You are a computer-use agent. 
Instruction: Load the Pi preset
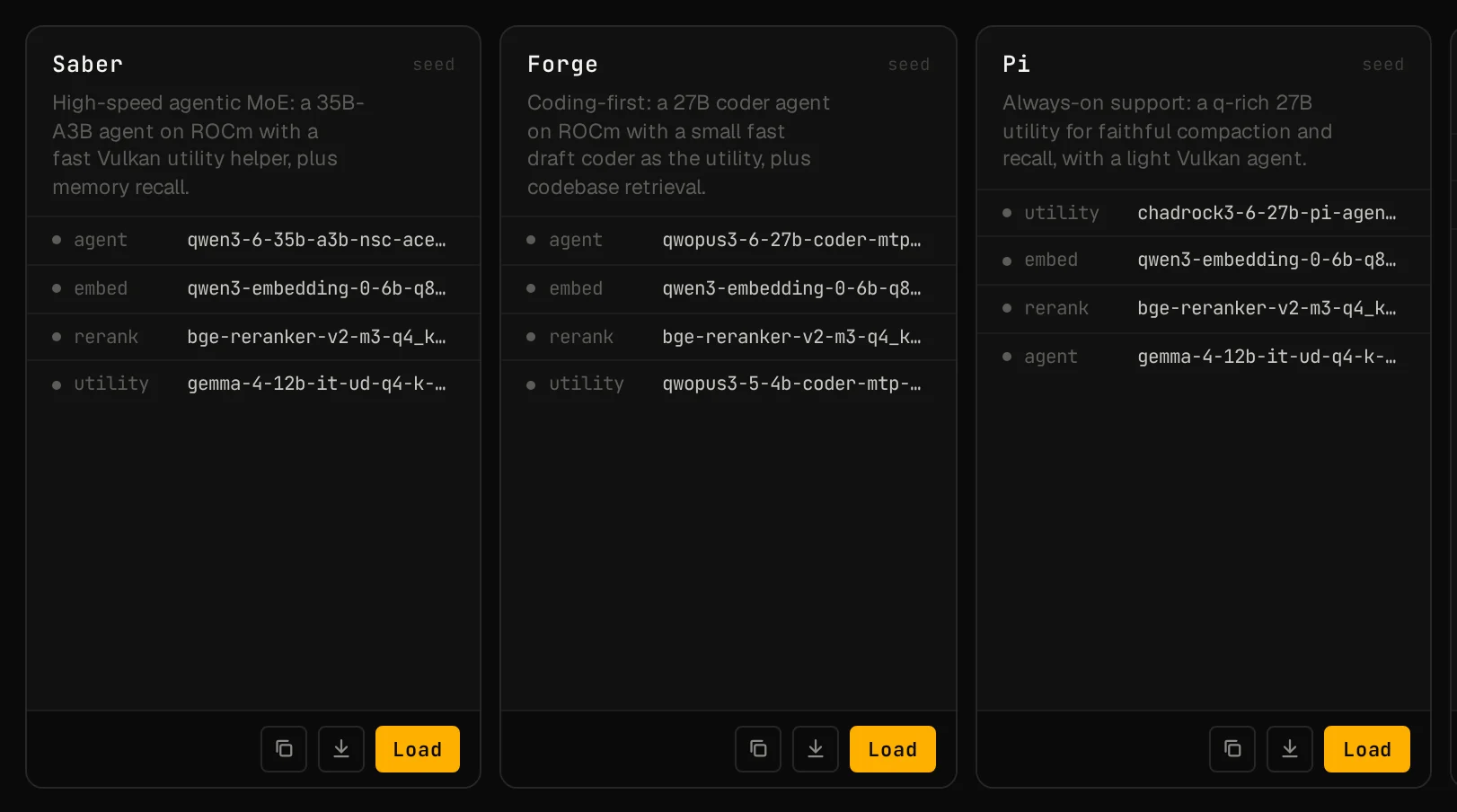point(1367,749)
